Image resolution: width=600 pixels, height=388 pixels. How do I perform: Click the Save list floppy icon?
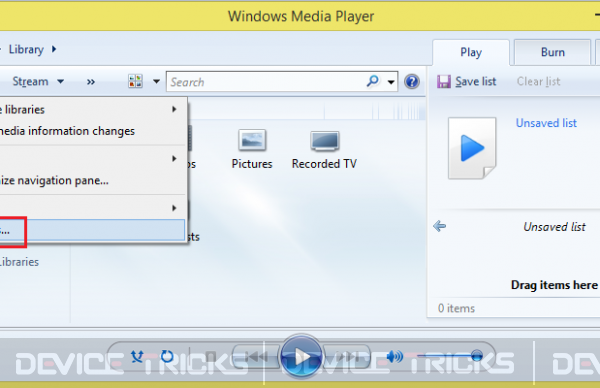click(x=444, y=82)
